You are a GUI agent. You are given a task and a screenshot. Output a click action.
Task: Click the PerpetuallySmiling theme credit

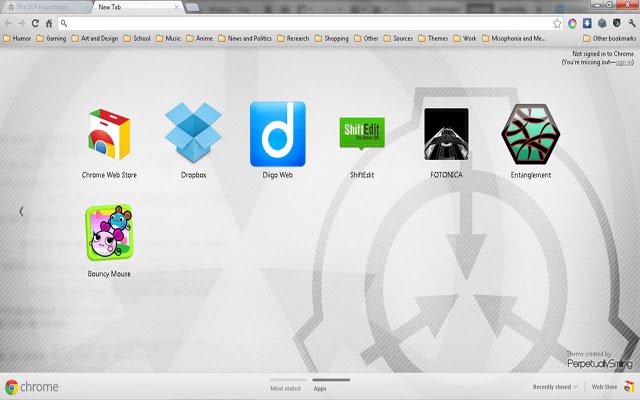599,363
